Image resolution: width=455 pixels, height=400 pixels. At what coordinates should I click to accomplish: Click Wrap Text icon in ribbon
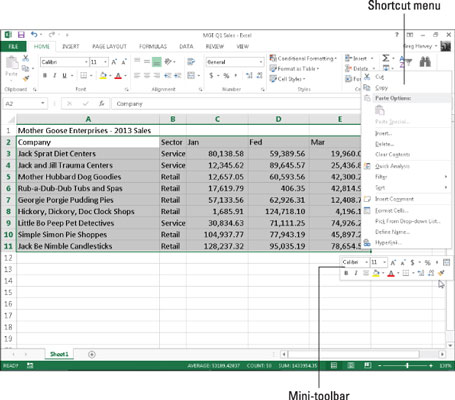click(x=191, y=61)
